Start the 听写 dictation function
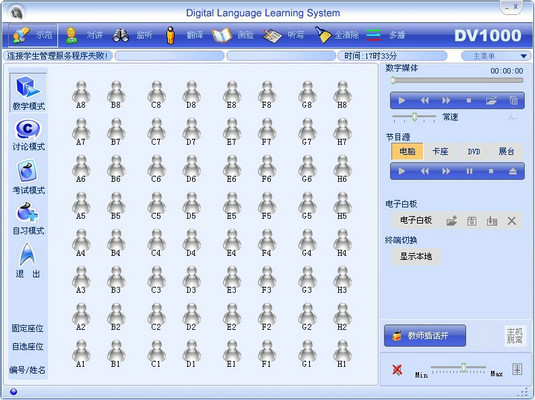The image size is (535, 400). pos(283,35)
